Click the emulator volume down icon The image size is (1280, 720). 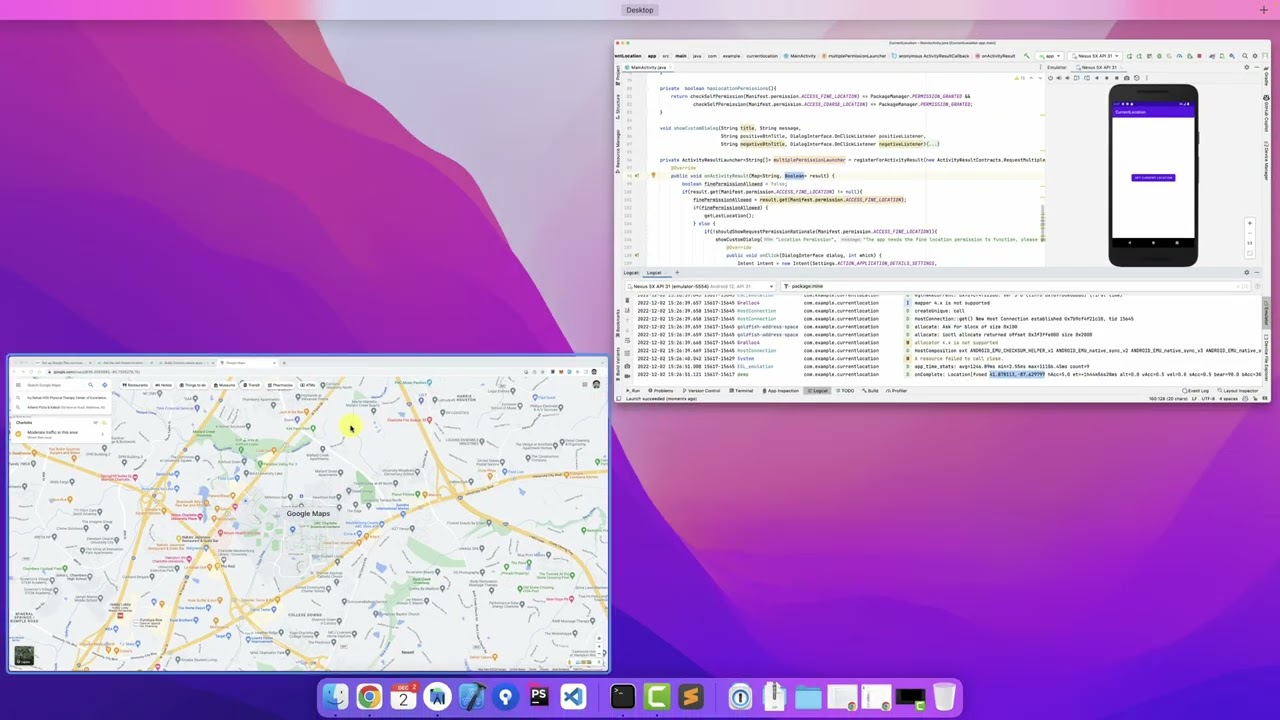tap(1066, 77)
